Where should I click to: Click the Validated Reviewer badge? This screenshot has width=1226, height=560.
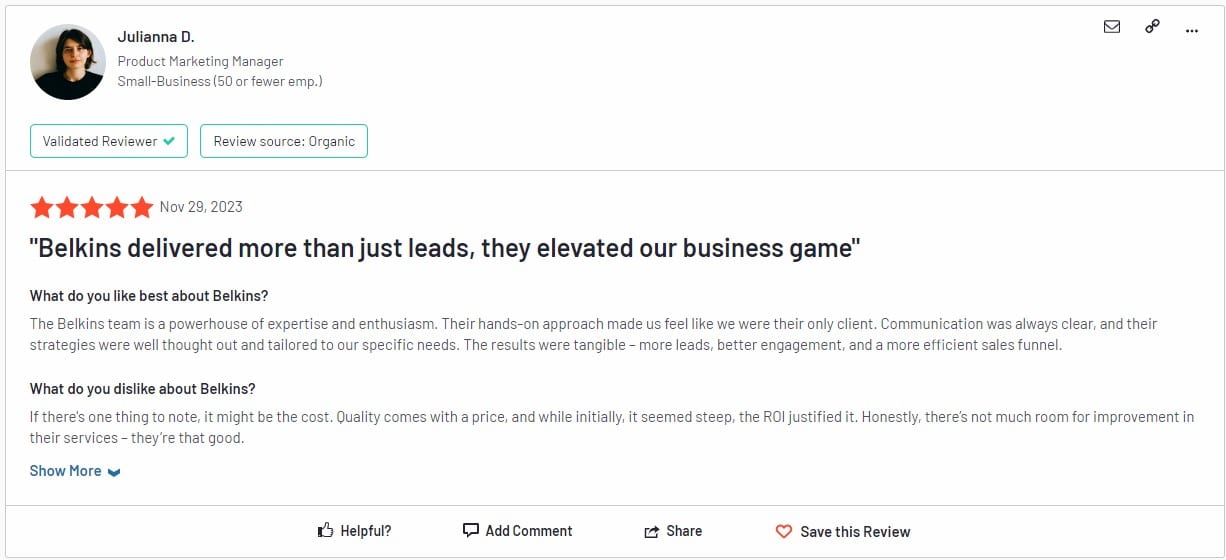pyautogui.click(x=109, y=141)
